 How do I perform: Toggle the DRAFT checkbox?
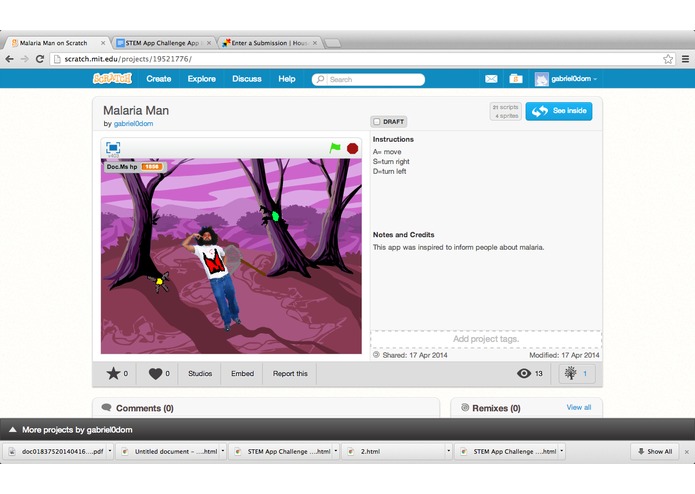pos(377,121)
